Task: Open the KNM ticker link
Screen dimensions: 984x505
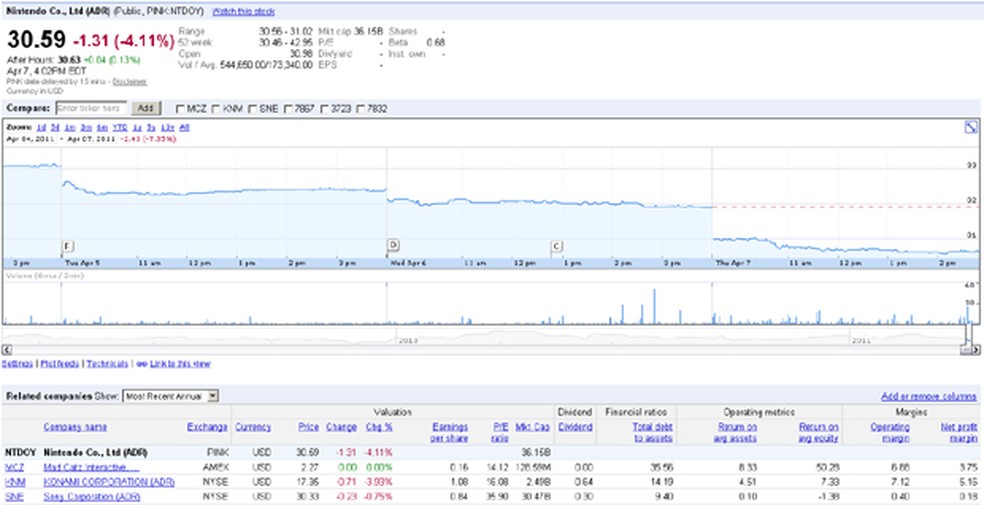Action: coord(14,482)
